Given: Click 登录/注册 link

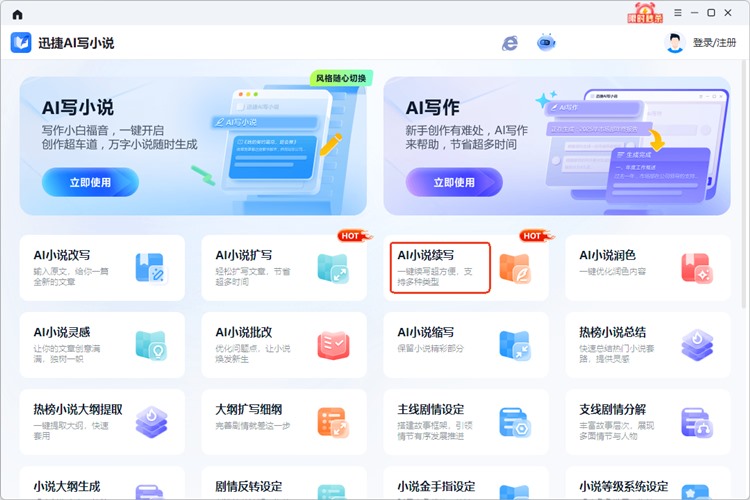Looking at the screenshot, I should click(x=714, y=43).
